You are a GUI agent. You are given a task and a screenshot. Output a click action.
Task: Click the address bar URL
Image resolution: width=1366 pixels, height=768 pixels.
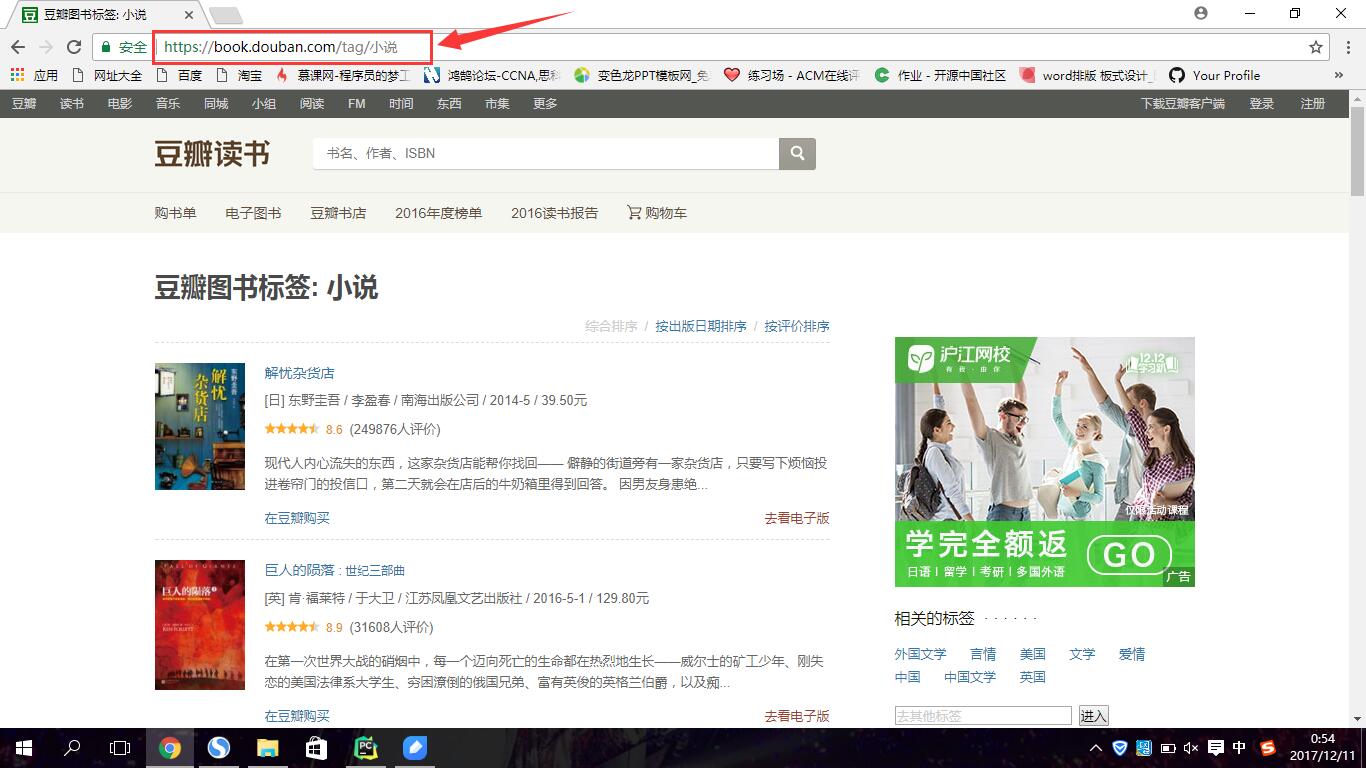pos(281,47)
